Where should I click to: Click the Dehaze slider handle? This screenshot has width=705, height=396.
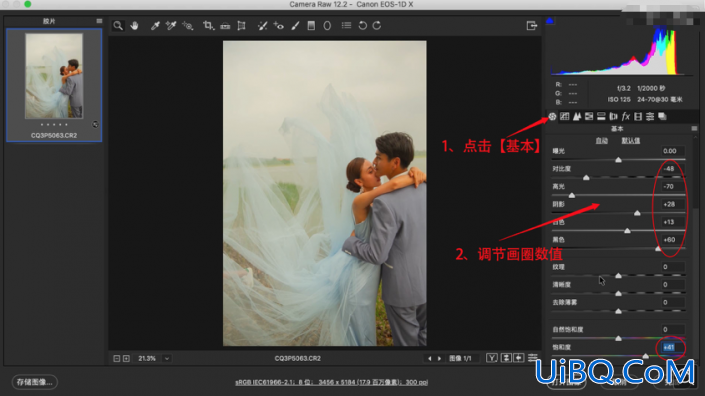pos(619,311)
